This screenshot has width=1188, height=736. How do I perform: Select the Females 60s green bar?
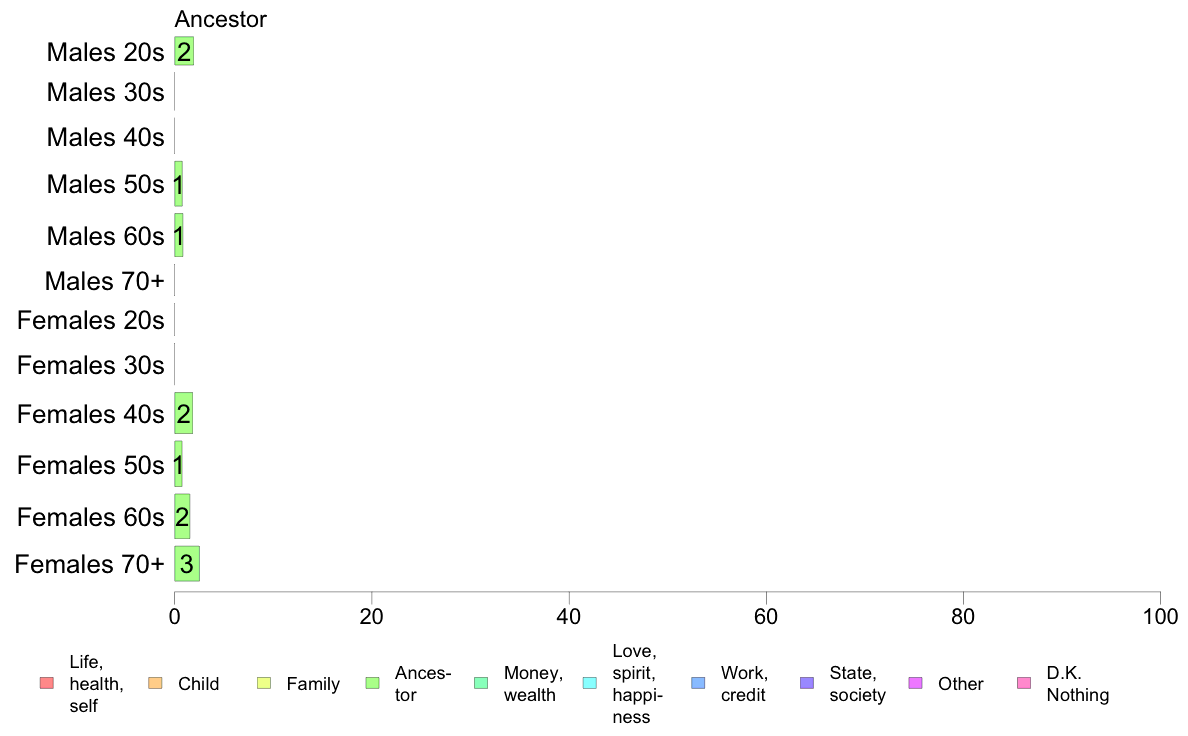pos(182,516)
